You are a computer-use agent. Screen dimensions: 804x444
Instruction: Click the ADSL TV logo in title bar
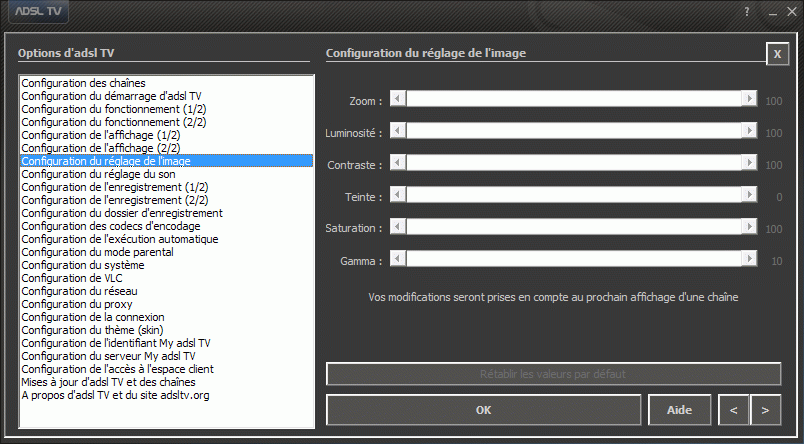pyautogui.click(x=38, y=11)
